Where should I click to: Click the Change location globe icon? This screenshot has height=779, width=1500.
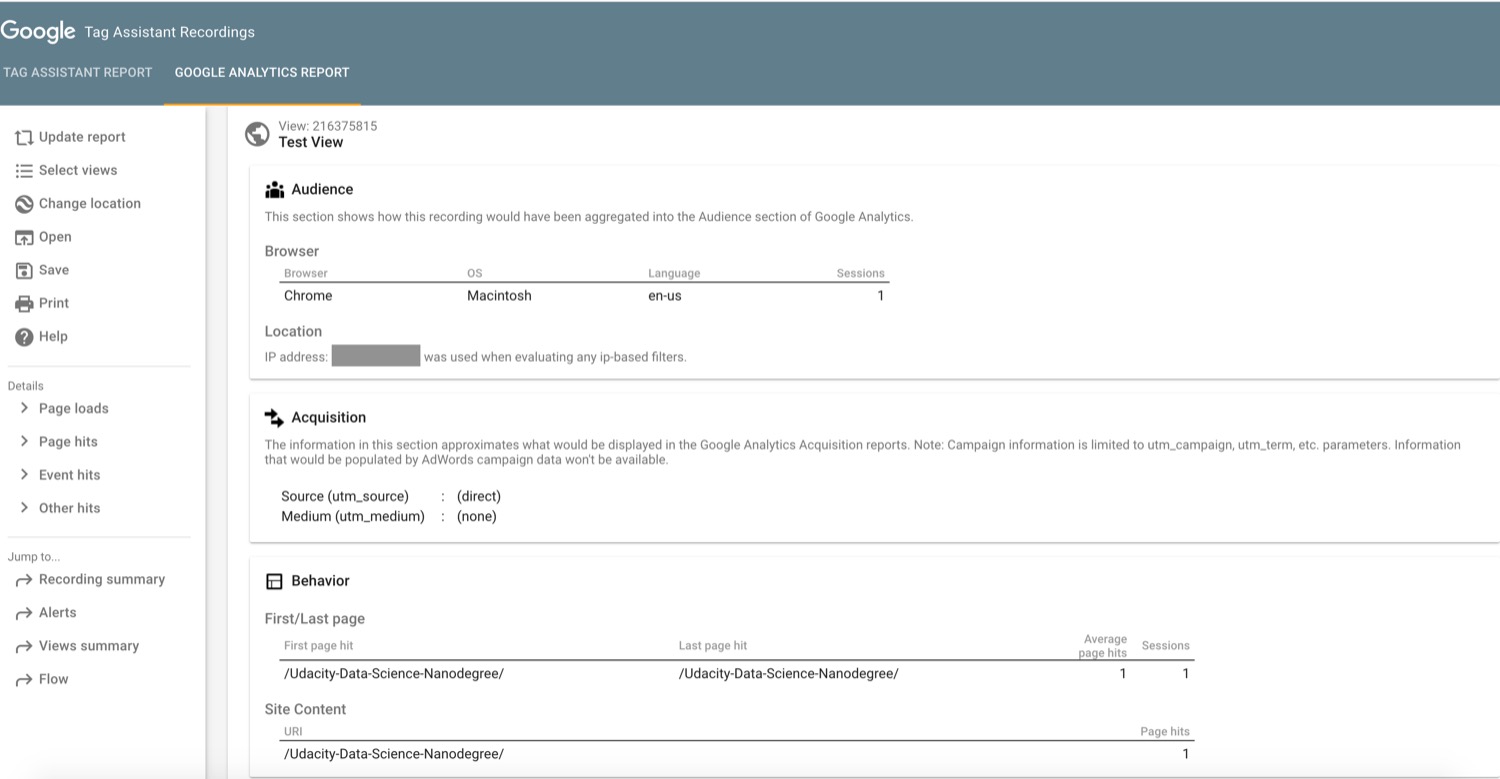coord(24,204)
